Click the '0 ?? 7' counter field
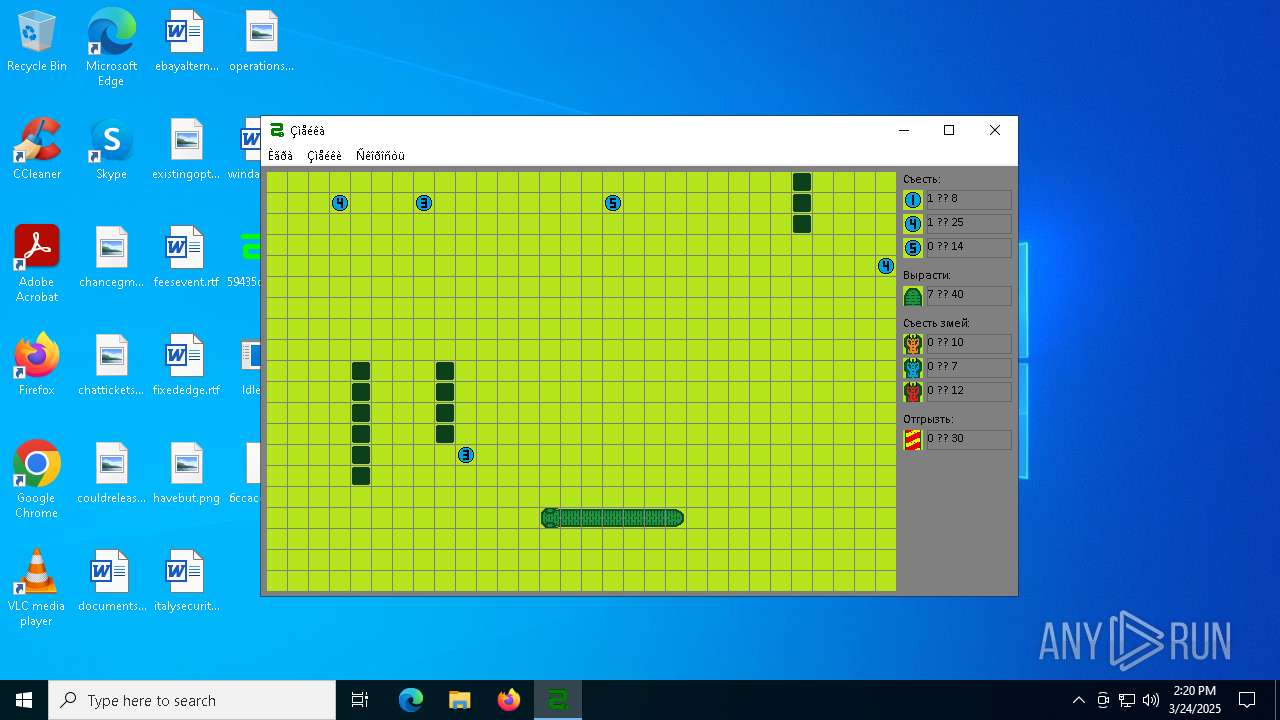The width and height of the screenshot is (1280, 720). [968, 368]
